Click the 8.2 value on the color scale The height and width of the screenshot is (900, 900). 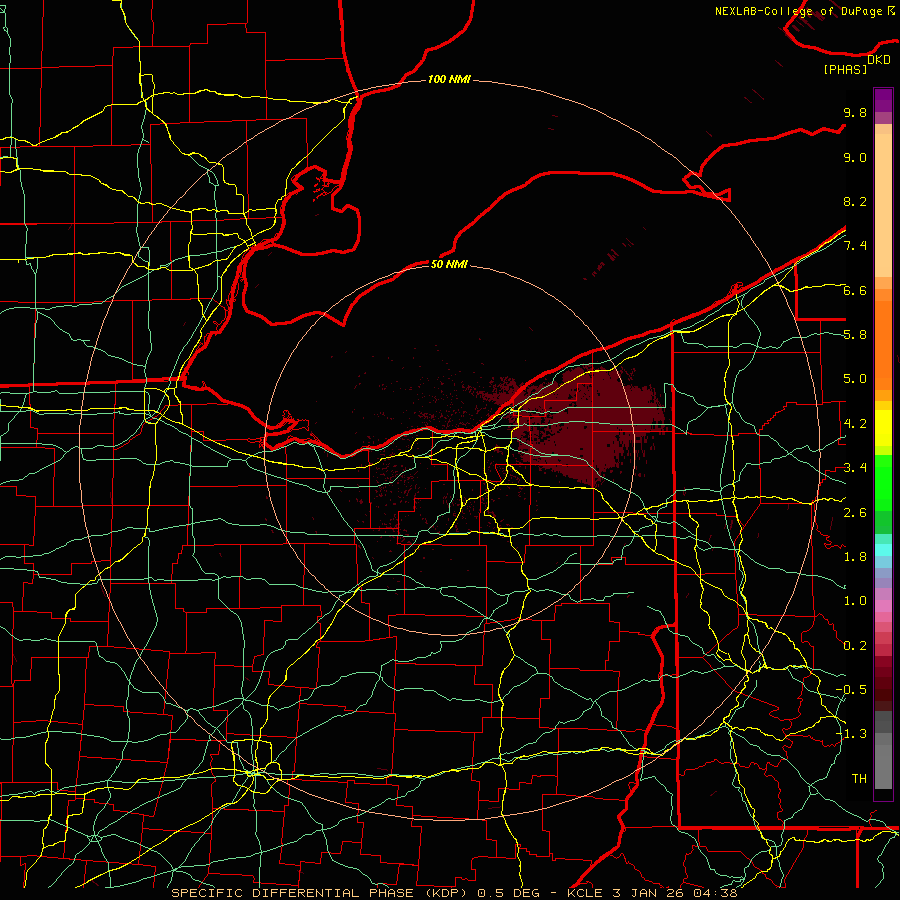tap(855, 201)
